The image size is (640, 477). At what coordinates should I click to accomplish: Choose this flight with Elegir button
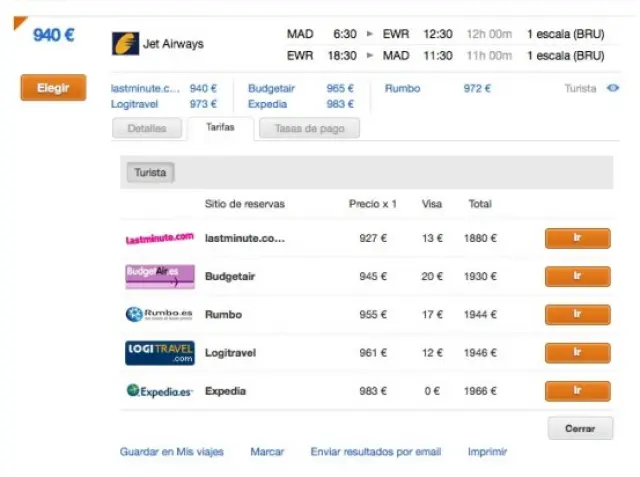pyautogui.click(x=53, y=87)
